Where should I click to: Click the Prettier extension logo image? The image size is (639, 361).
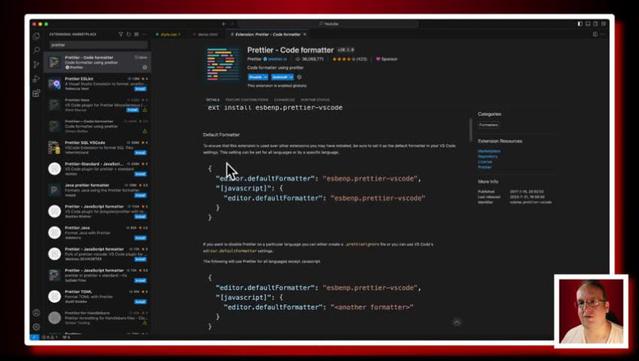(x=224, y=64)
